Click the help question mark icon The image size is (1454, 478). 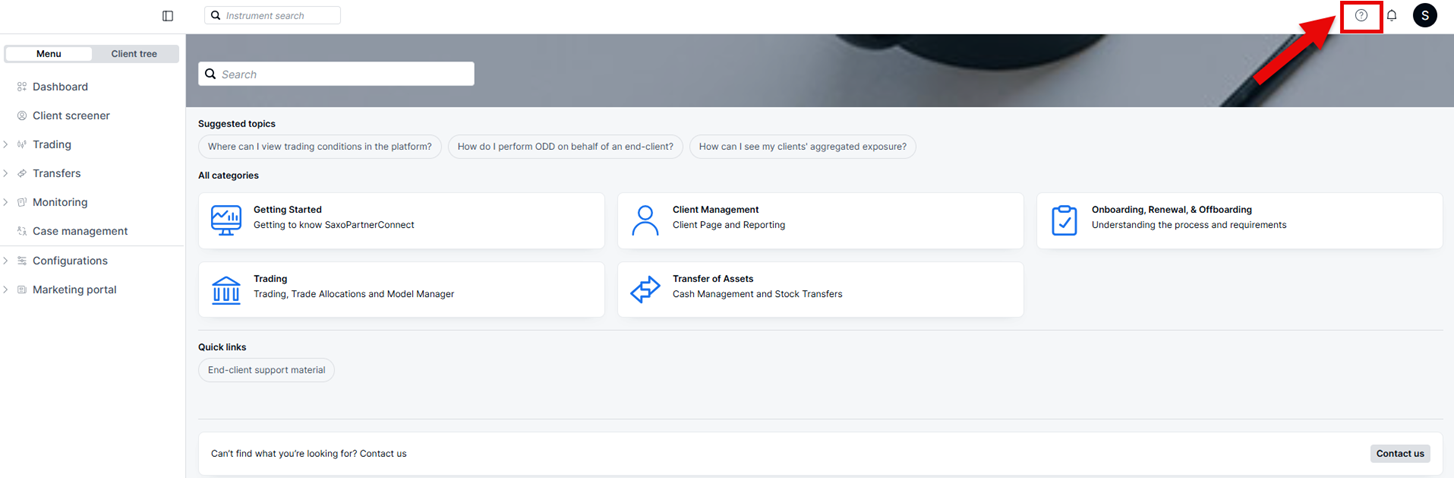click(x=1361, y=16)
